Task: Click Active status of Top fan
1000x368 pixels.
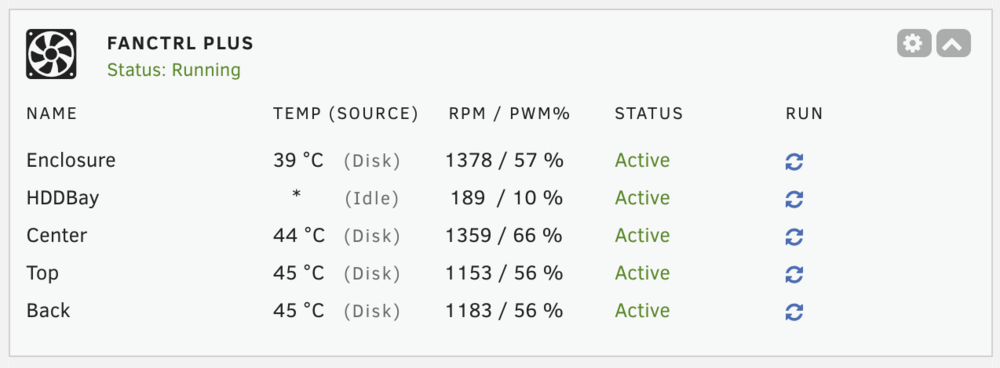Action: [x=642, y=273]
